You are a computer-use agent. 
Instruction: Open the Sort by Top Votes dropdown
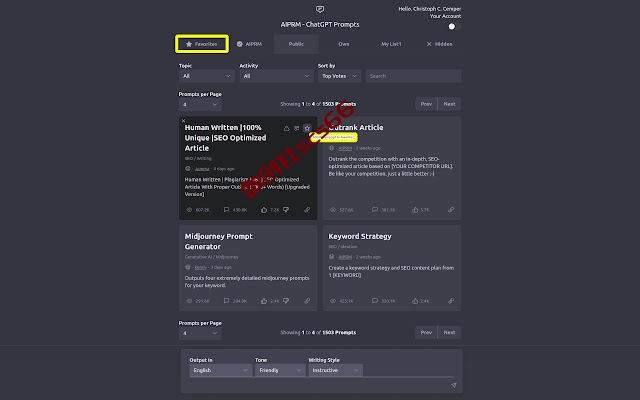pyautogui.click(x=340, y=76)
